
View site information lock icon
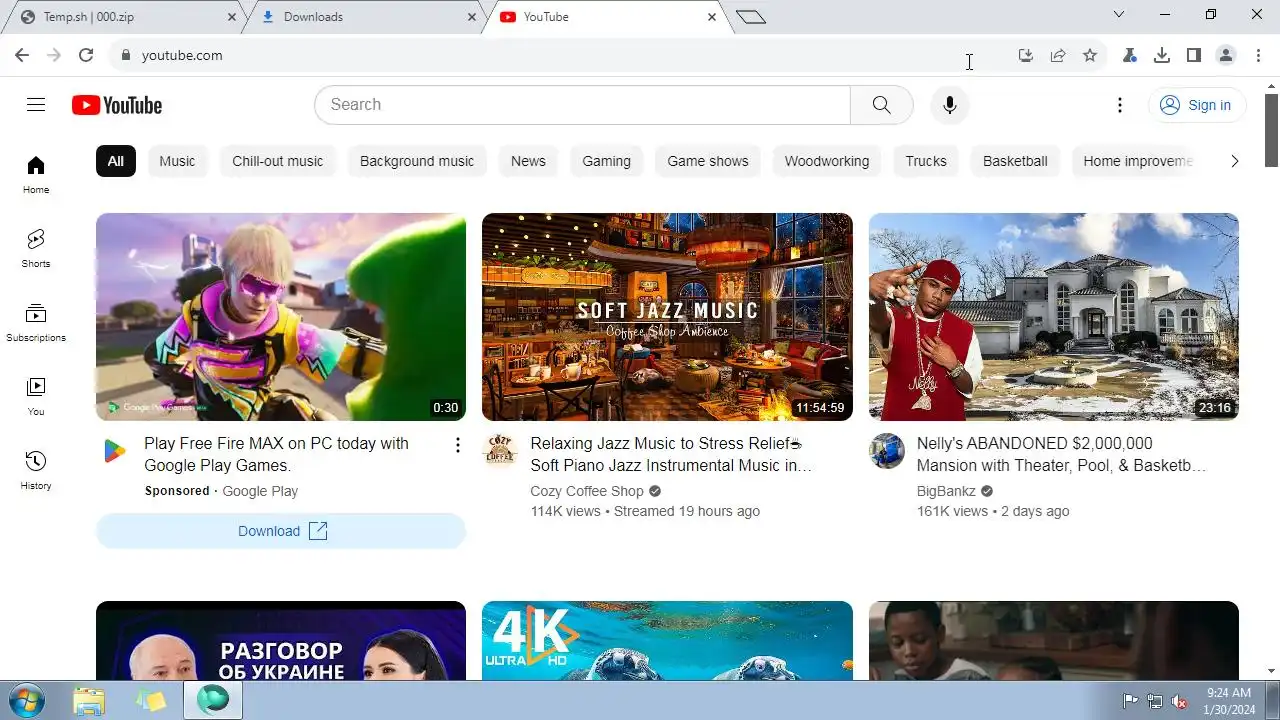tap(125, 55)
